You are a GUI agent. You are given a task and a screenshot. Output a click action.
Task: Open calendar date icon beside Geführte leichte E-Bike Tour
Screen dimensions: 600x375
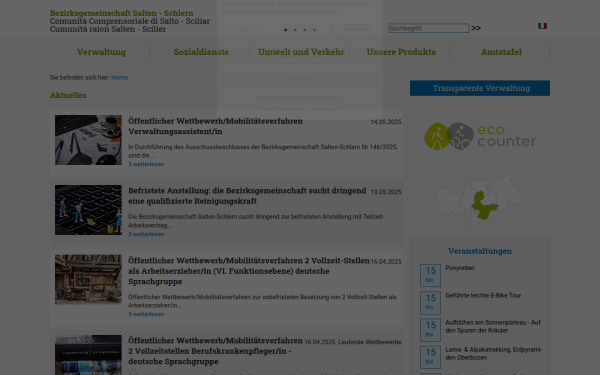(430, 302)
